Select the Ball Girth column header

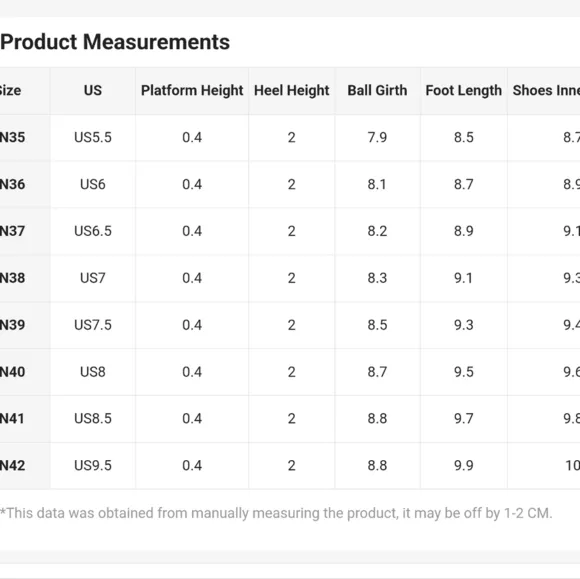[x=377, y=91]
